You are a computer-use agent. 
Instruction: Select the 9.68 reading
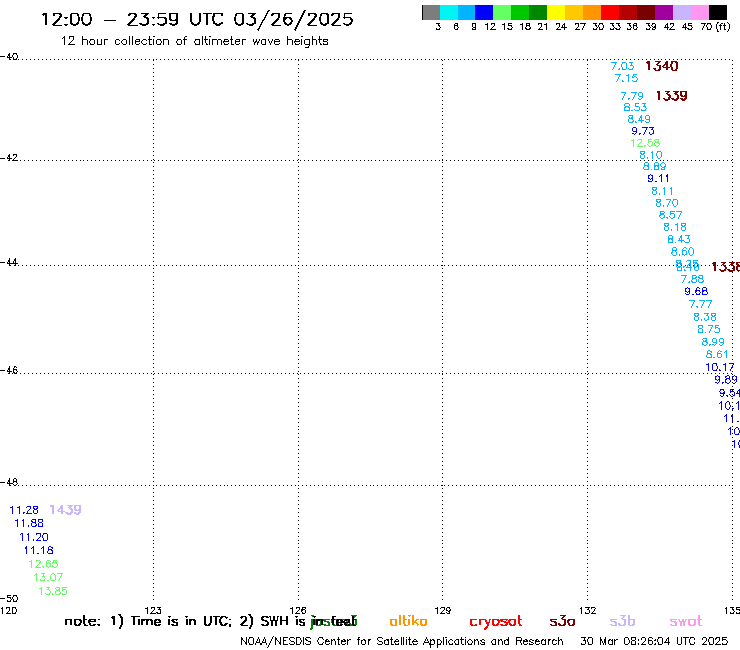pyautogui.click(x=696, y=291)
